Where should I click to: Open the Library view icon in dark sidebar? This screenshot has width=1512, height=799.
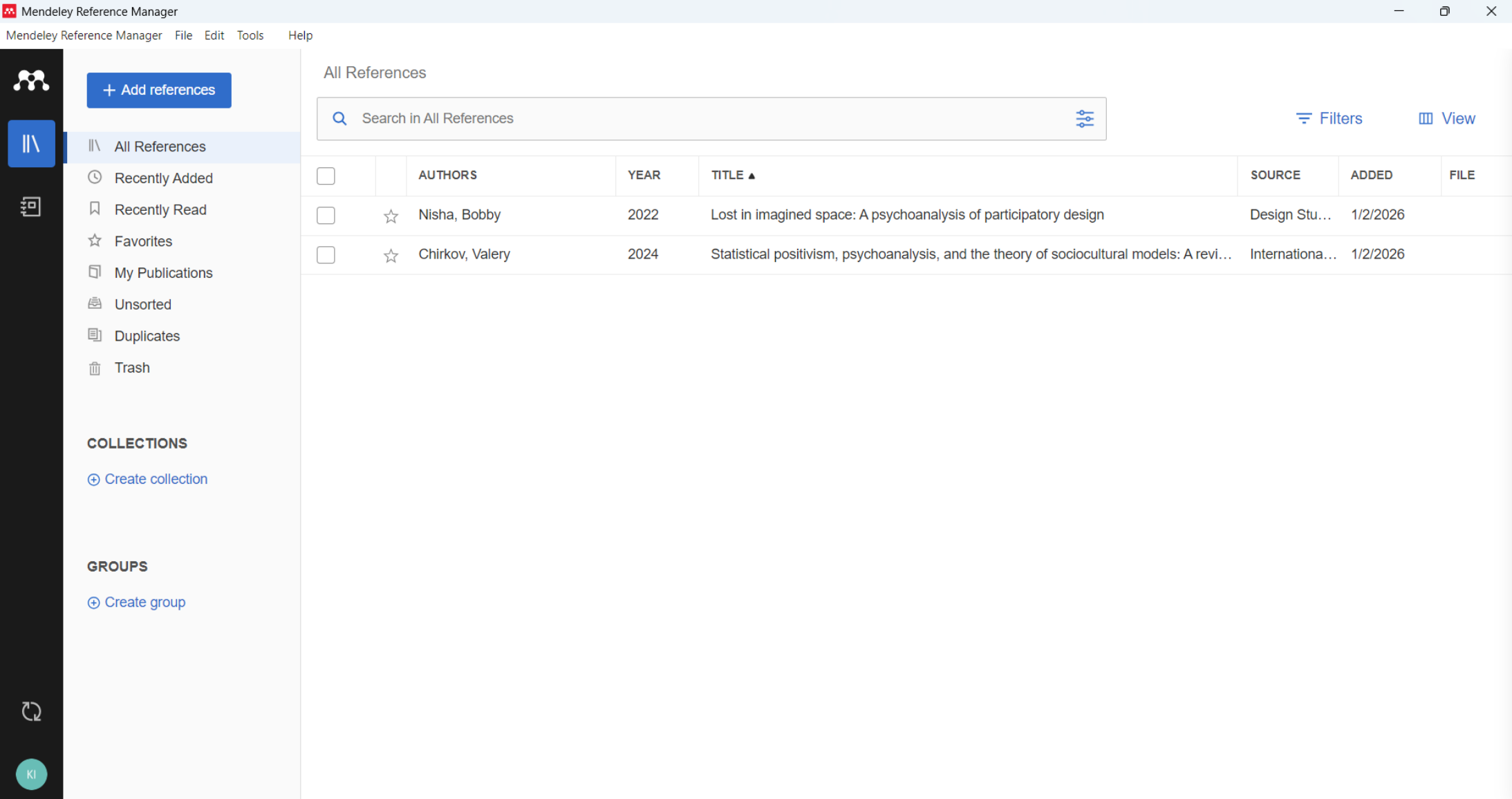tap(31, 144)
